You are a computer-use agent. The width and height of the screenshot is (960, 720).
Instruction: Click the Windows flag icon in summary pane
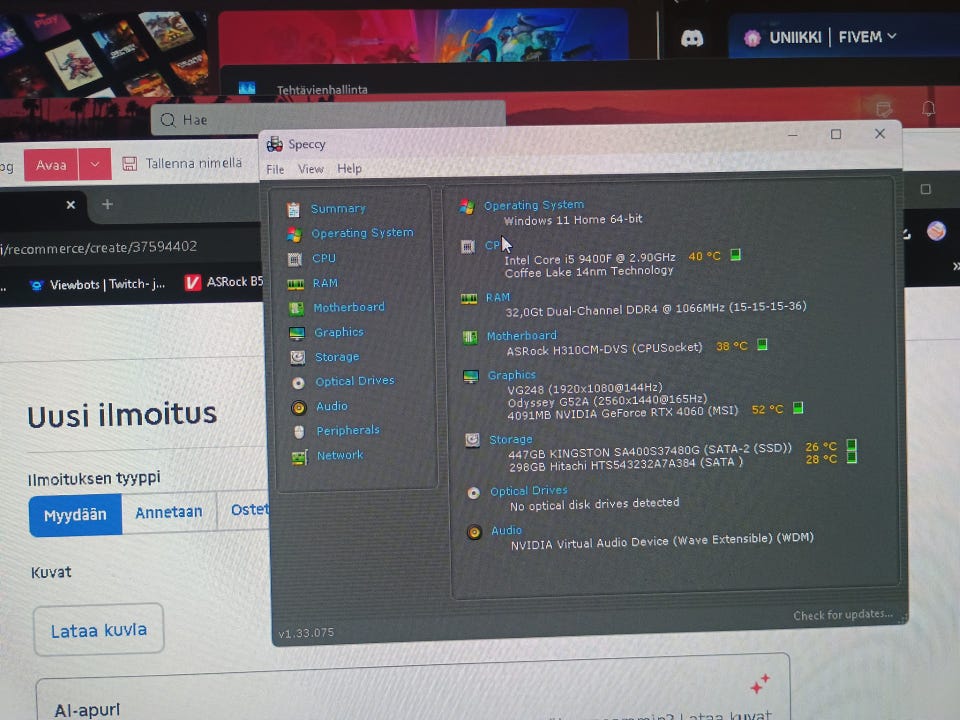tap(467, 207)
